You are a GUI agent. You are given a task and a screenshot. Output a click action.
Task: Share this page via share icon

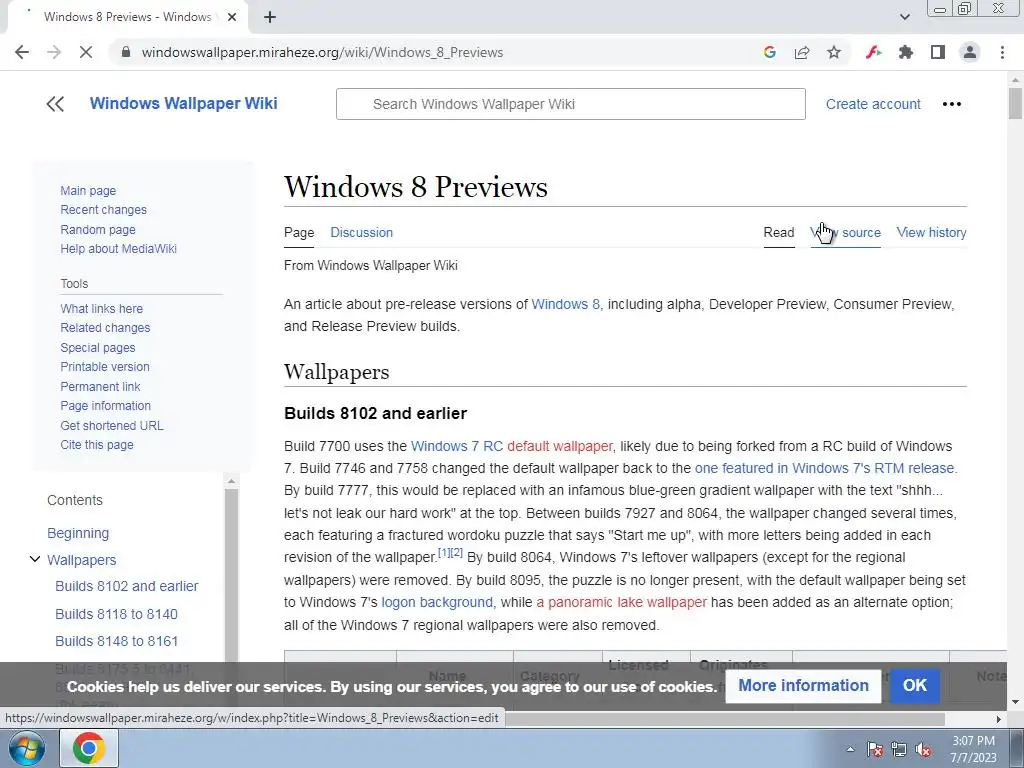tap(802, 52)
